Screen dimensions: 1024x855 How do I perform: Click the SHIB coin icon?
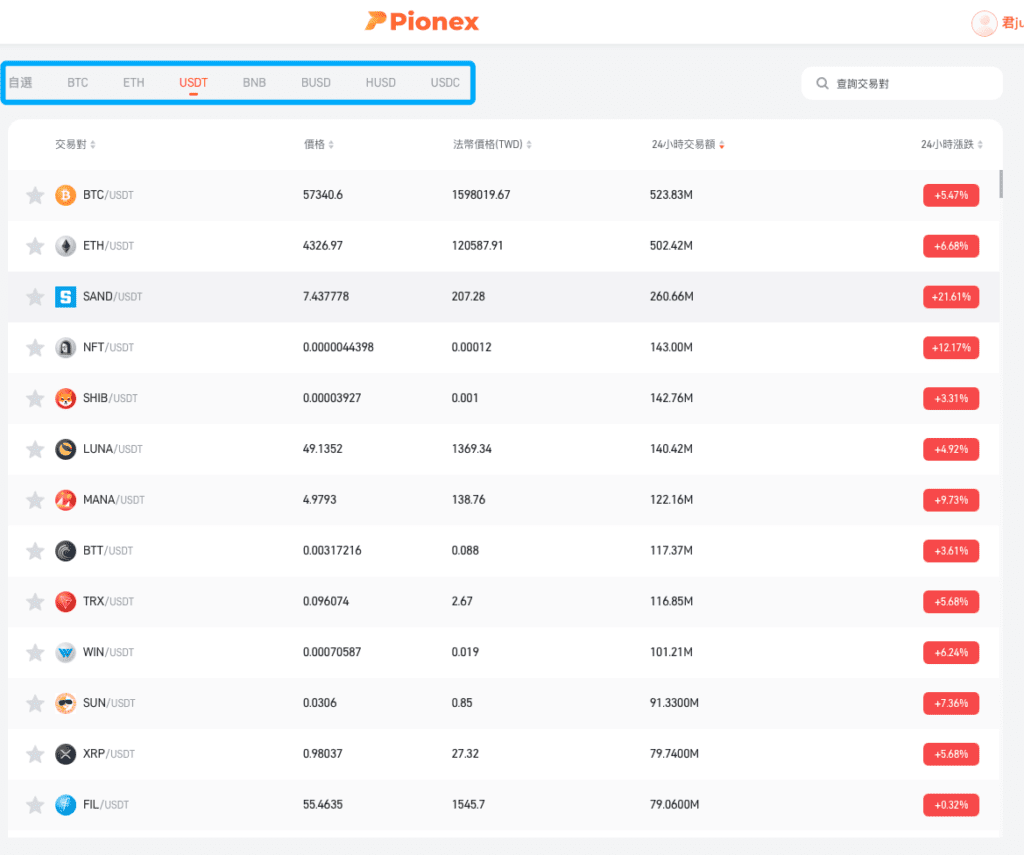pyautogui.click(x=65, y=398)
